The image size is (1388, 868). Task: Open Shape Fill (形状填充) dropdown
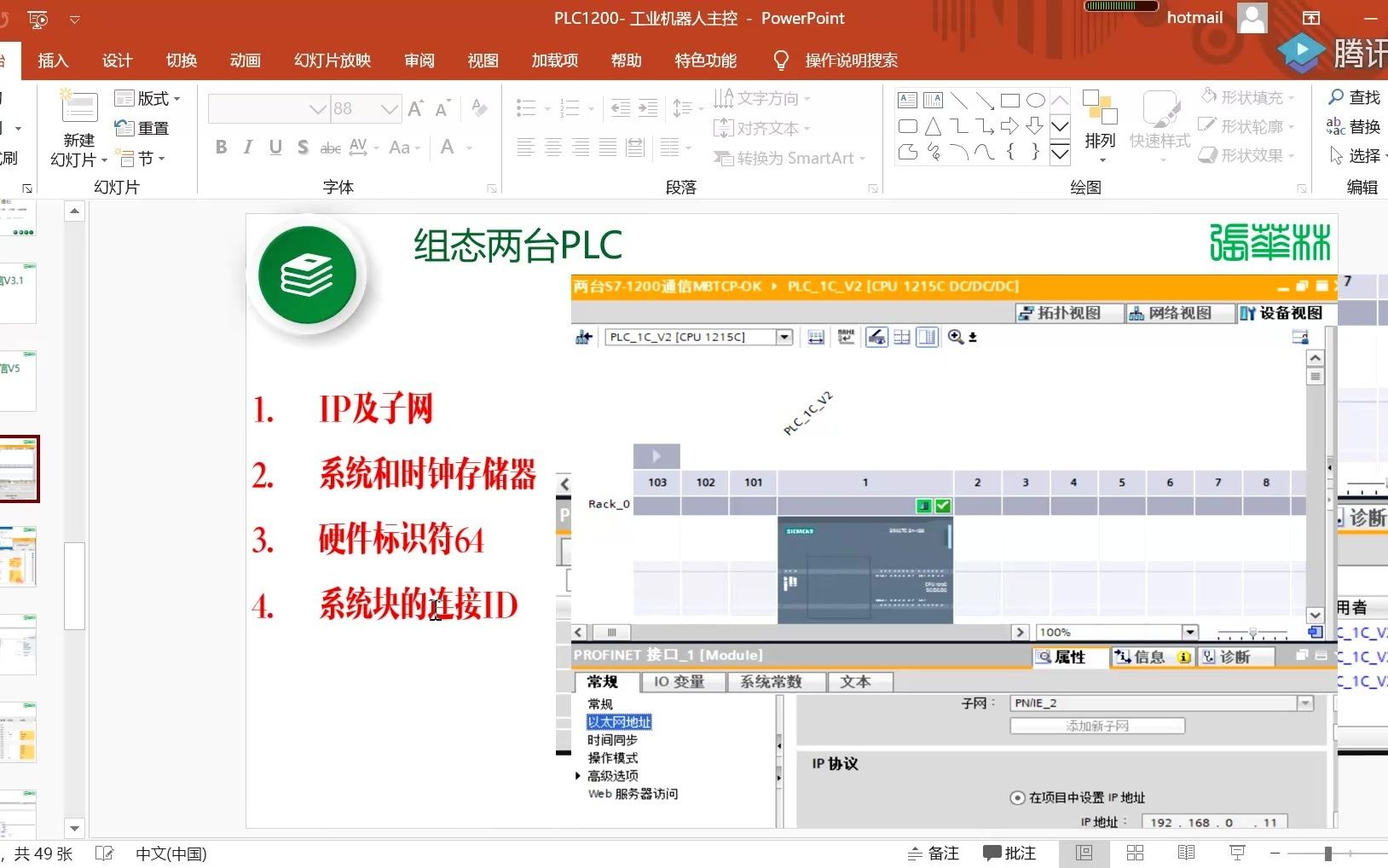tap(1248, 98)
